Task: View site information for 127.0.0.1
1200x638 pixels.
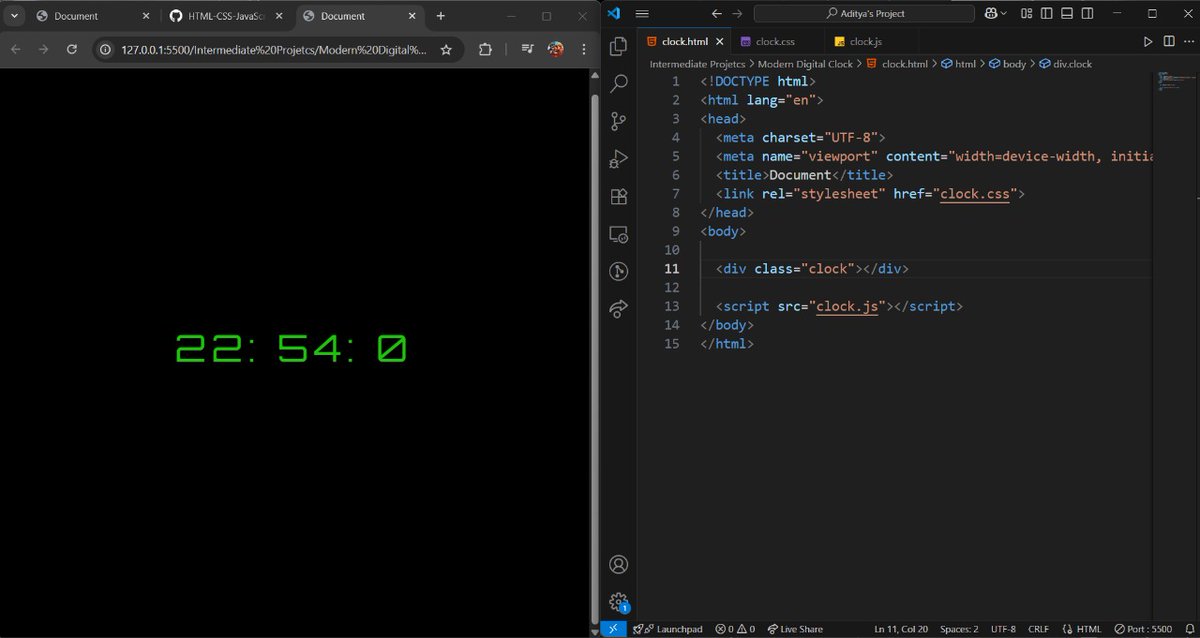Action: click(105, 49)
